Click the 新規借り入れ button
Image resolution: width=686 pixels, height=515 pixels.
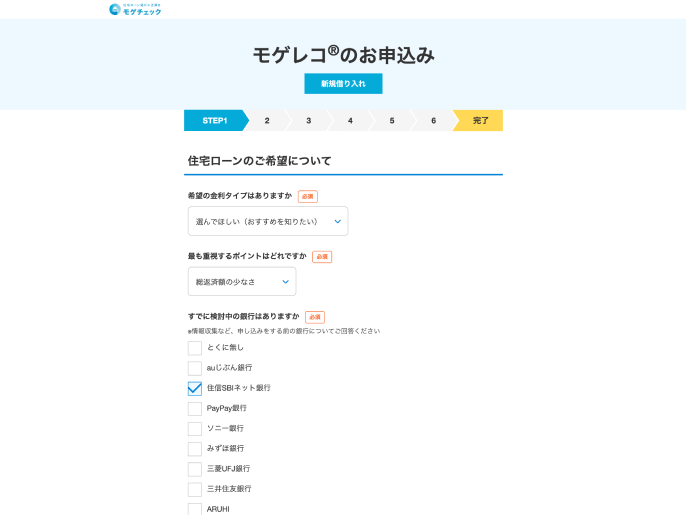pos(343,84)
